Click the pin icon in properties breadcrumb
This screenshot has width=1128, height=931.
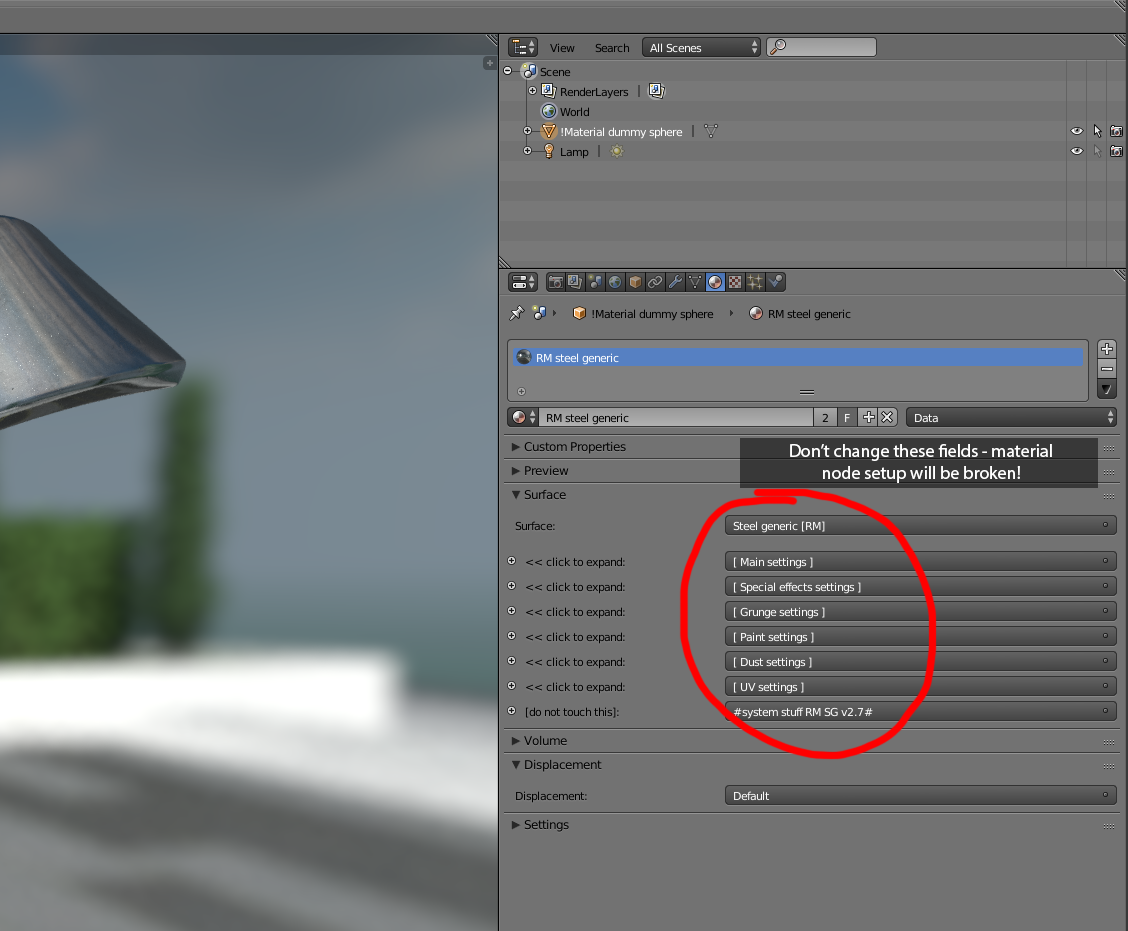pos(516,313)
